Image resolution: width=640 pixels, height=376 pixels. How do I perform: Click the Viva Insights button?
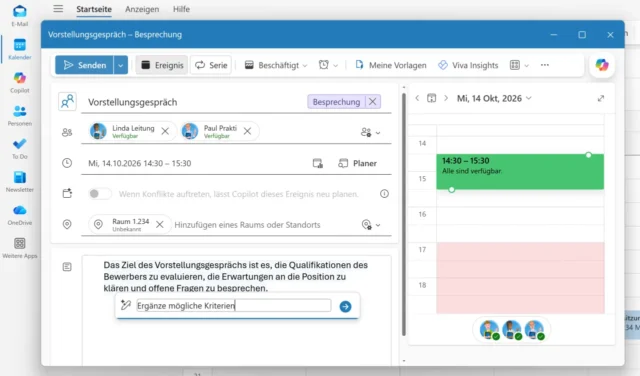tap(468, 65)
